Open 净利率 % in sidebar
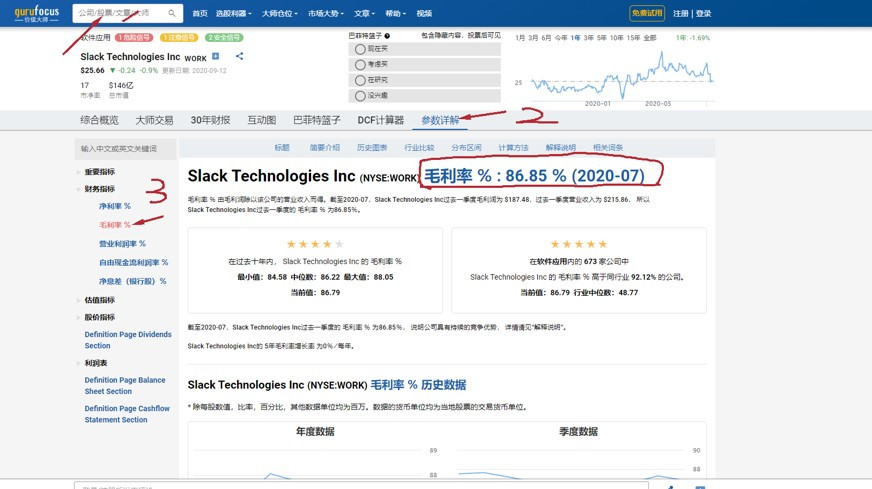872x489 pixels. [115, 206]
